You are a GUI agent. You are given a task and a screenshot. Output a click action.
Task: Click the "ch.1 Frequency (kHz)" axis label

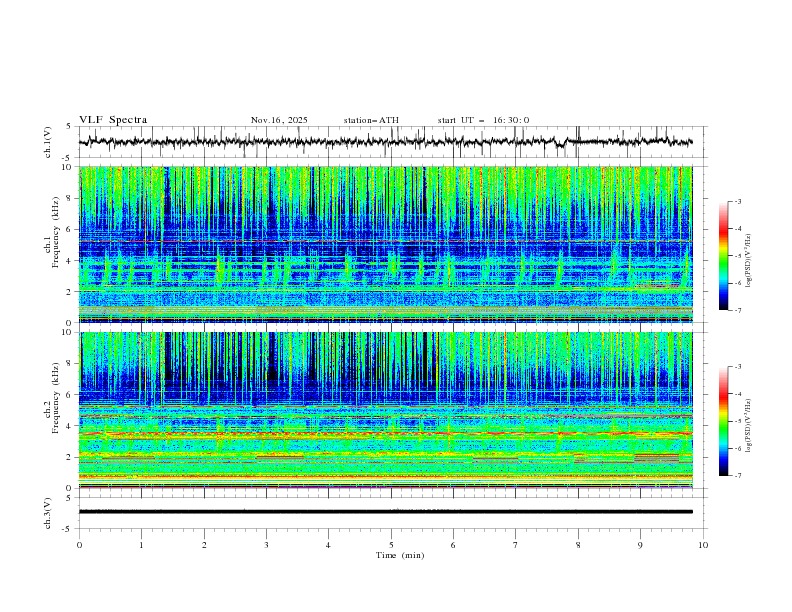(52, 230)
